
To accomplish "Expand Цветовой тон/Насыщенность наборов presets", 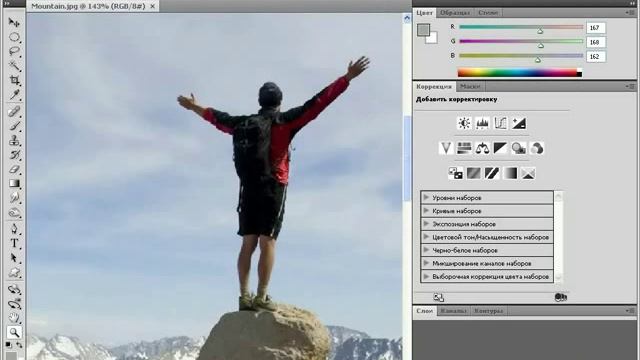I will point(426,237).
